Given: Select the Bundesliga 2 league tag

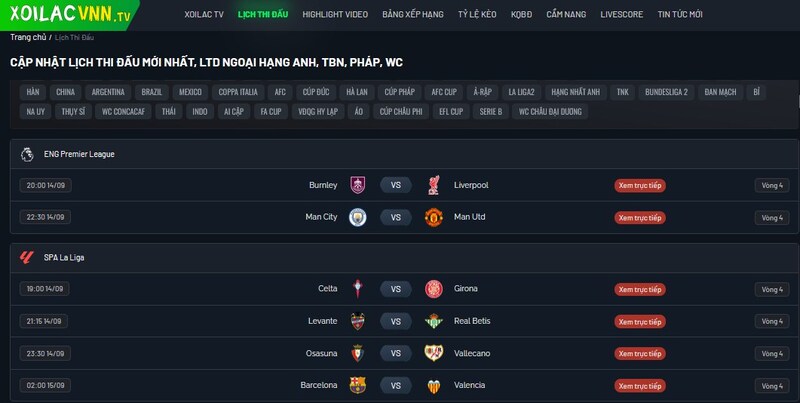Looking at the screenshot, I should pos(666,92).
